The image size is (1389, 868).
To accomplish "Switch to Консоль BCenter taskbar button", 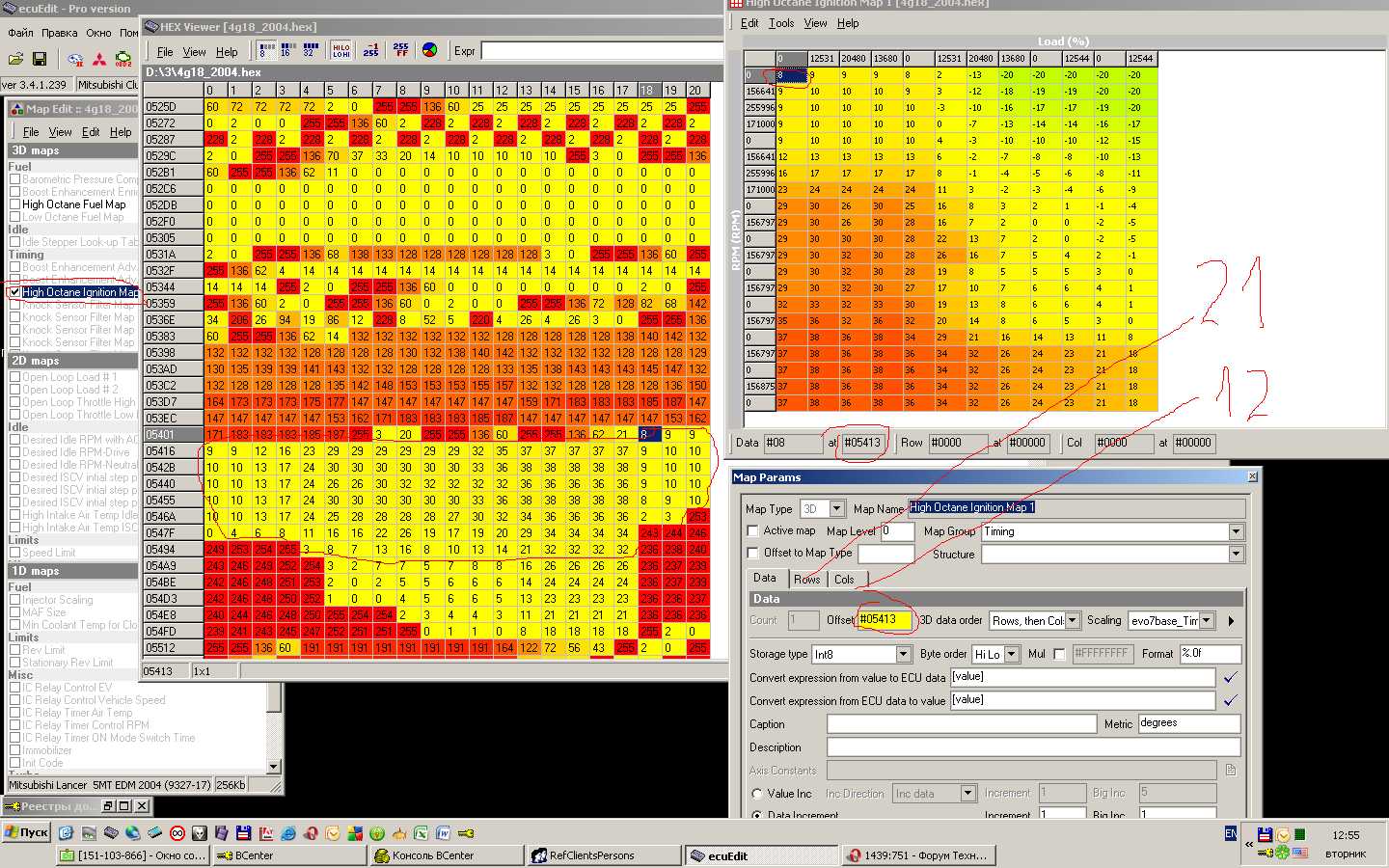I will (x=447, y=855).
